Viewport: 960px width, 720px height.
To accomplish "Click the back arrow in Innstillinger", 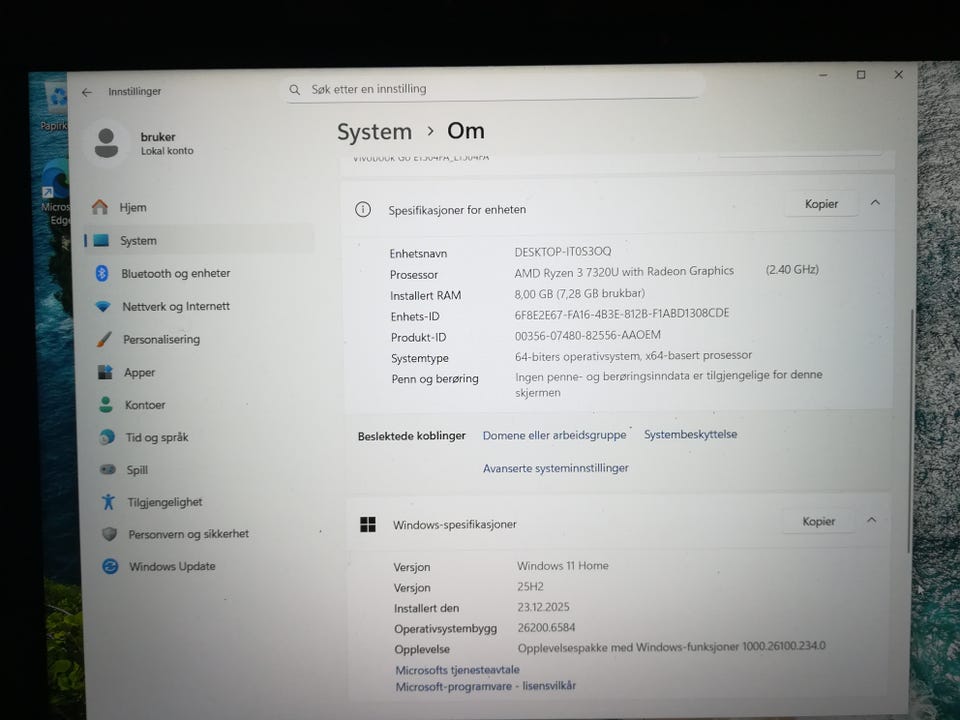I will coord(87,92).
